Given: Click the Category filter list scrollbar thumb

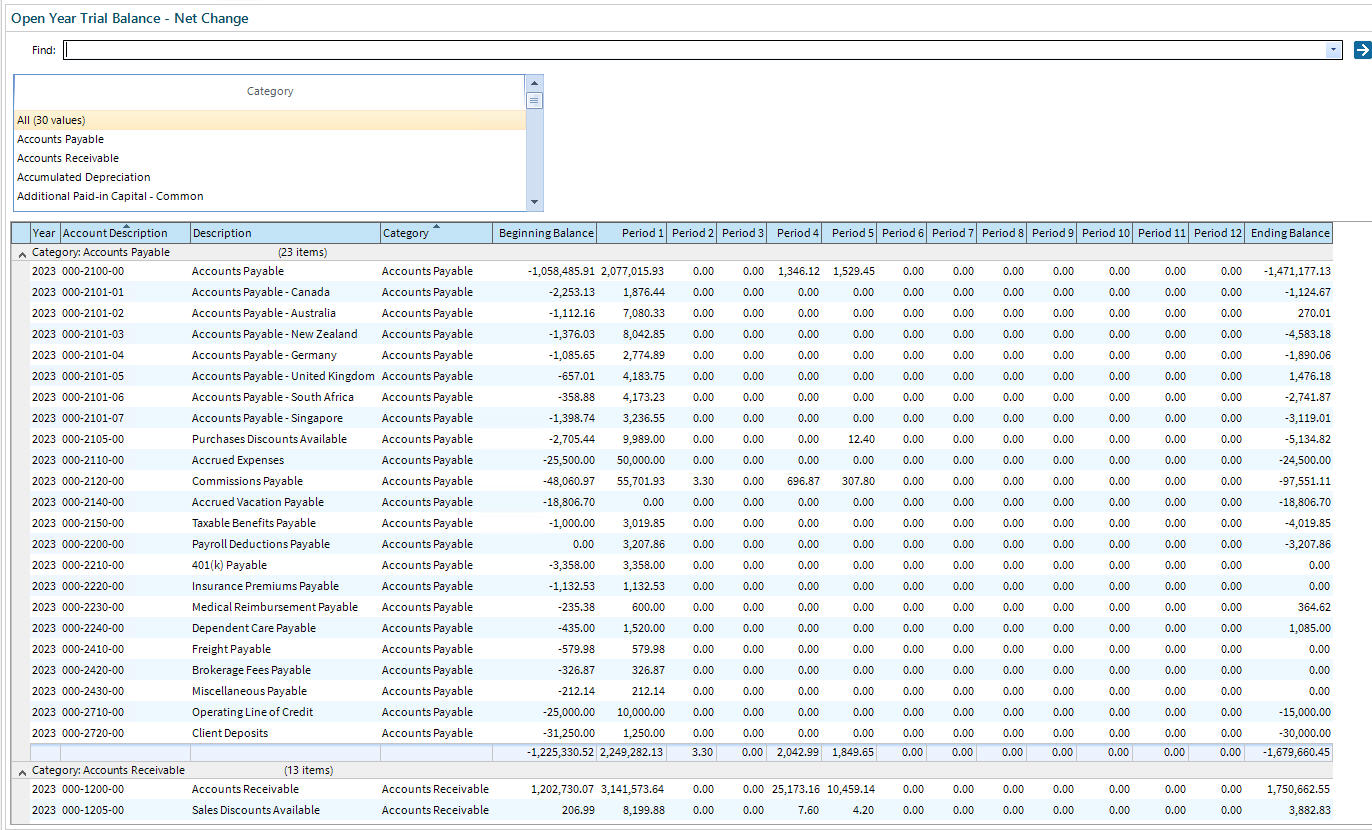Looking at the screenshot, I should [x=534, y=100].
